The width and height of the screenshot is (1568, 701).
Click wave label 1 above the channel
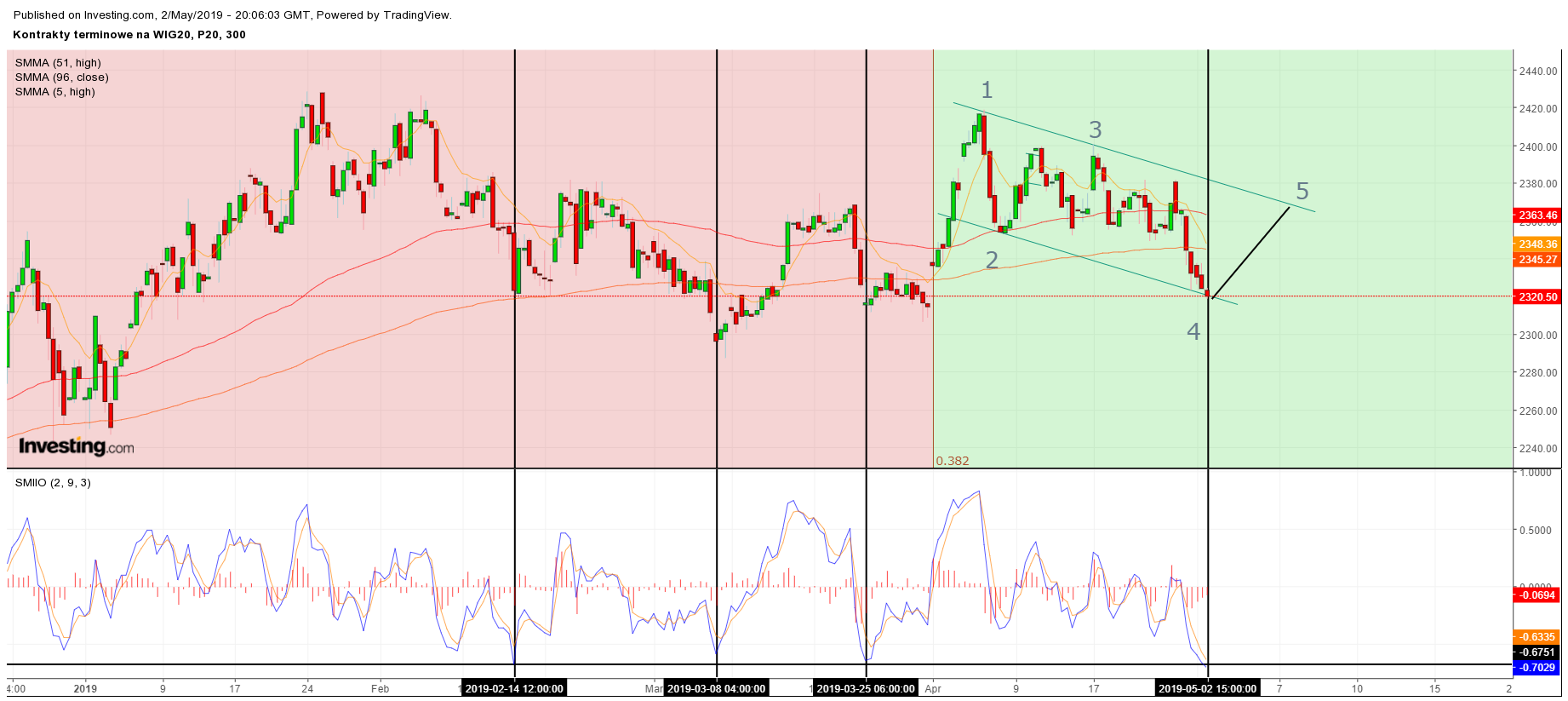click(987, 89)
